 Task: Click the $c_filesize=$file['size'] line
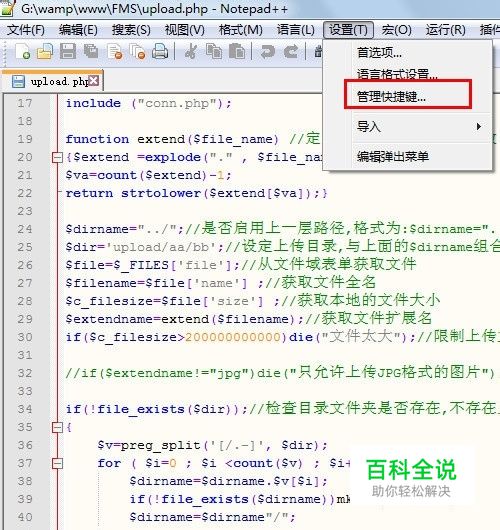point(253,301)
